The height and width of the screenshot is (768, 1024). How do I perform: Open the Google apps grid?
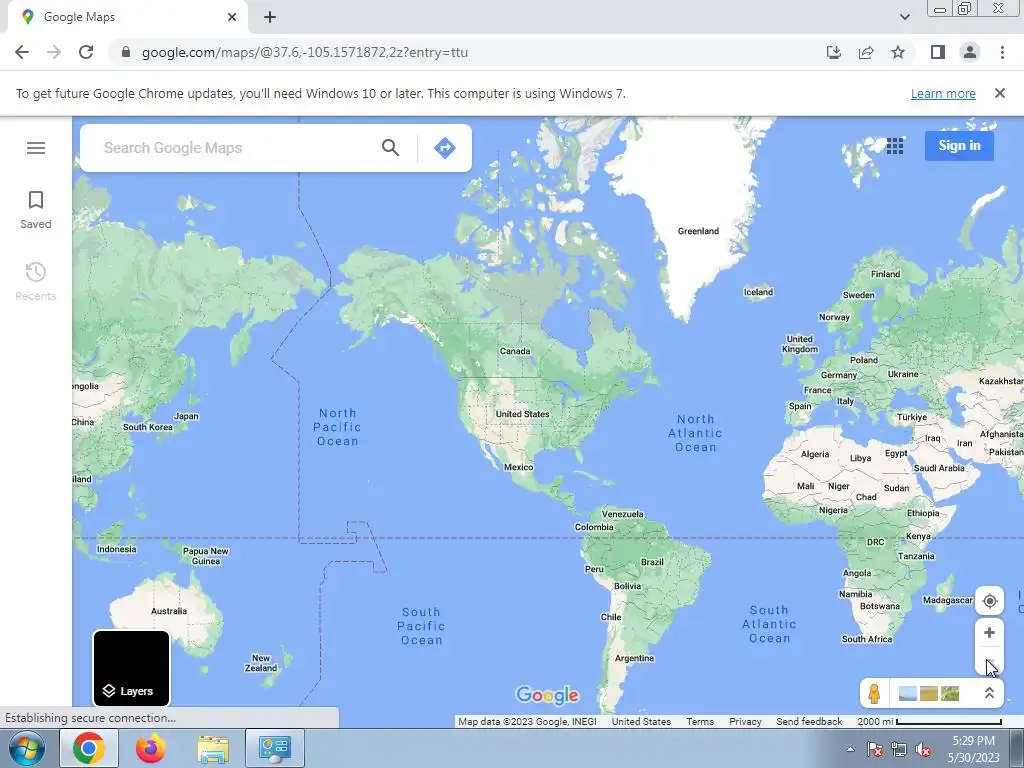pyautogui.click(x=895, y=146)
